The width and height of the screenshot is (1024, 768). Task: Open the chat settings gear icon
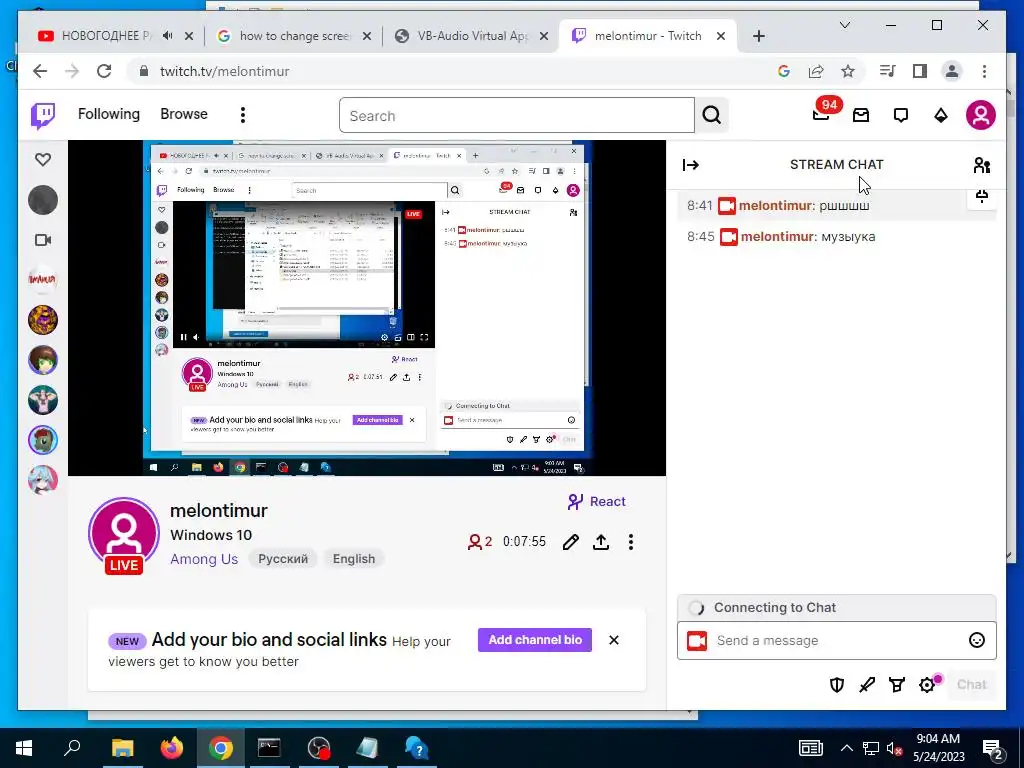pyautogui.click(x=927, y=684)
